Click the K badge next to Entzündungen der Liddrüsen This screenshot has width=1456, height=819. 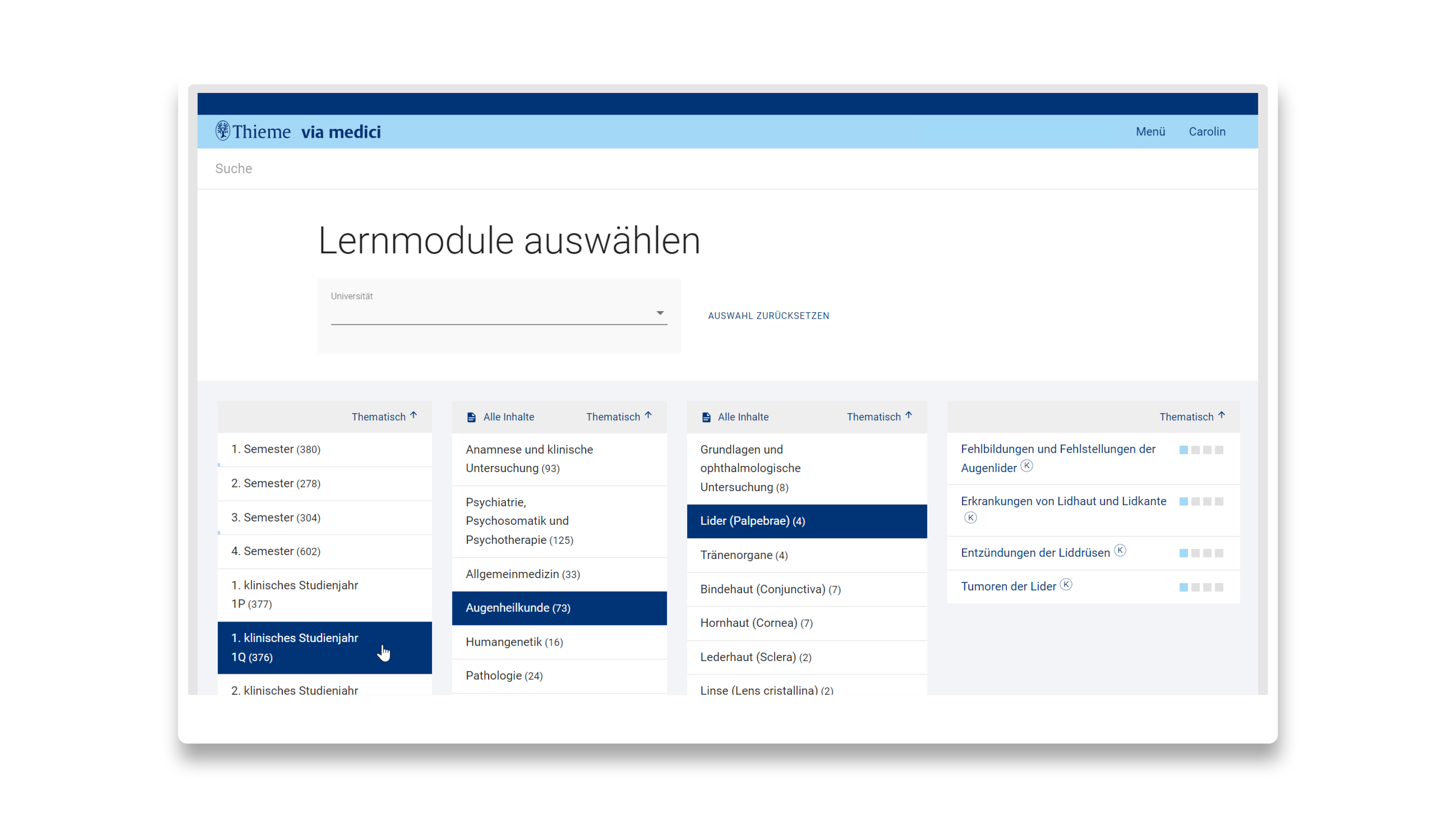tap(1120, 550)
